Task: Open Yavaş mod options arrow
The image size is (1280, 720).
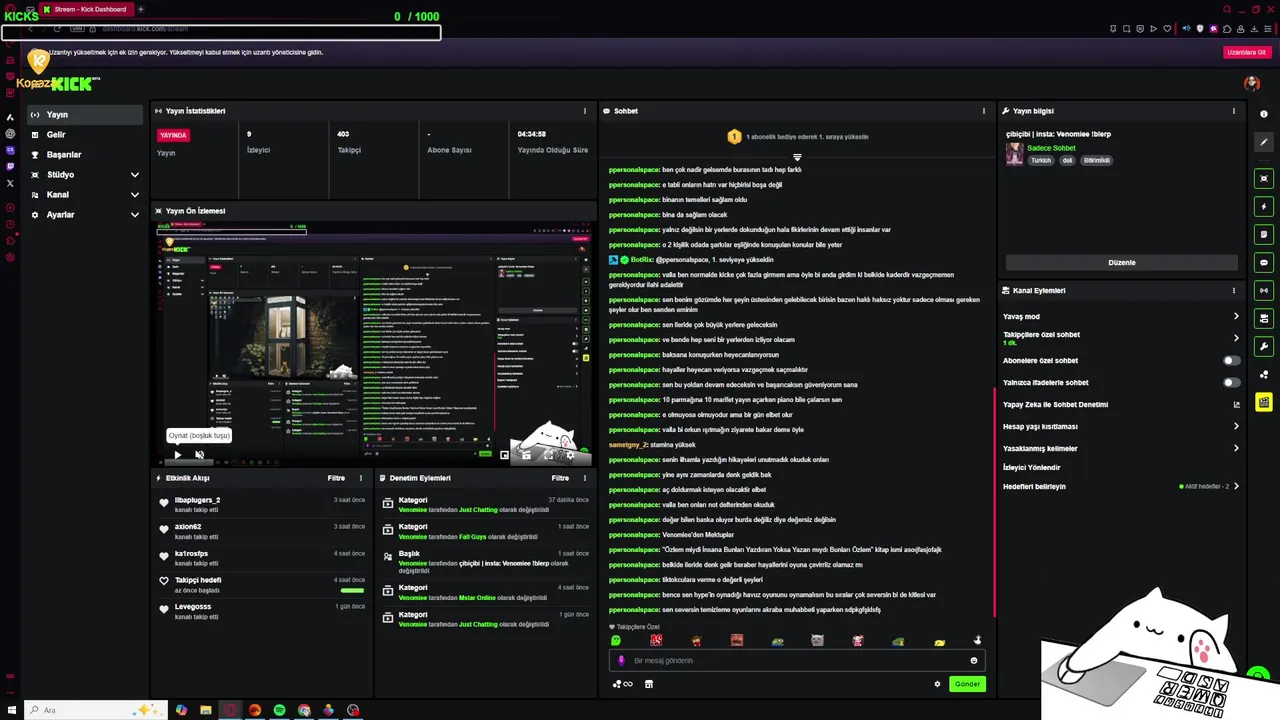Action: [x=1236, y=316]
